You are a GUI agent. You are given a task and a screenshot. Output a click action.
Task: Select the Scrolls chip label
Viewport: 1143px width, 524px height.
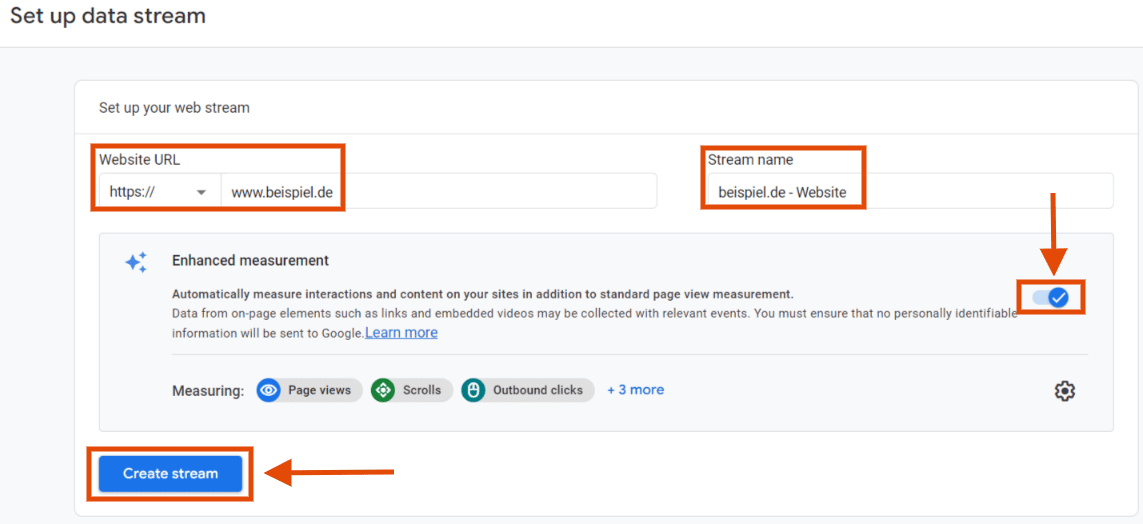422,390
